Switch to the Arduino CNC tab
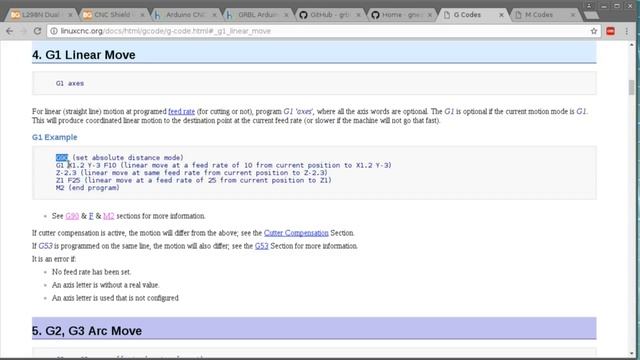 click(184, 15)
